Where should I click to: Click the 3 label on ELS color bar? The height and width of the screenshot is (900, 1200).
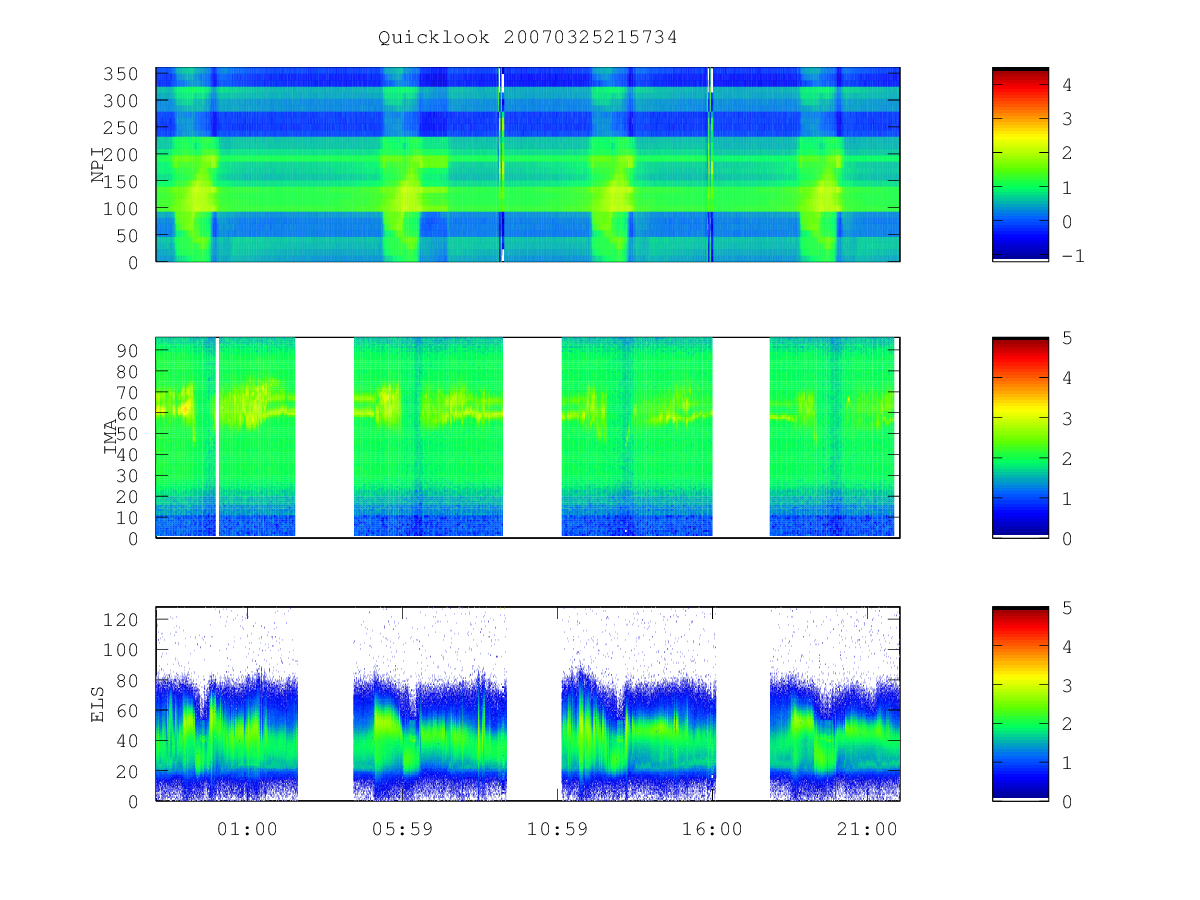1068,685
